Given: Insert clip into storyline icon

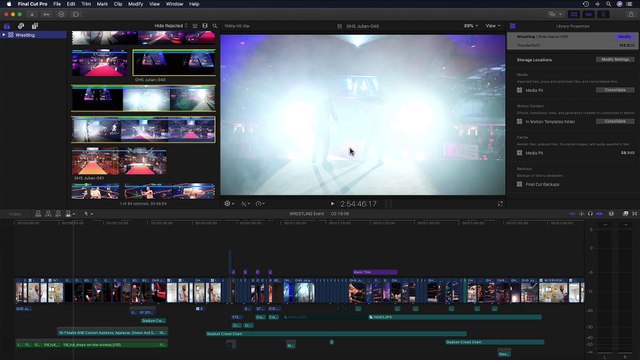Looking at the screenshot, I should (48, 213).
